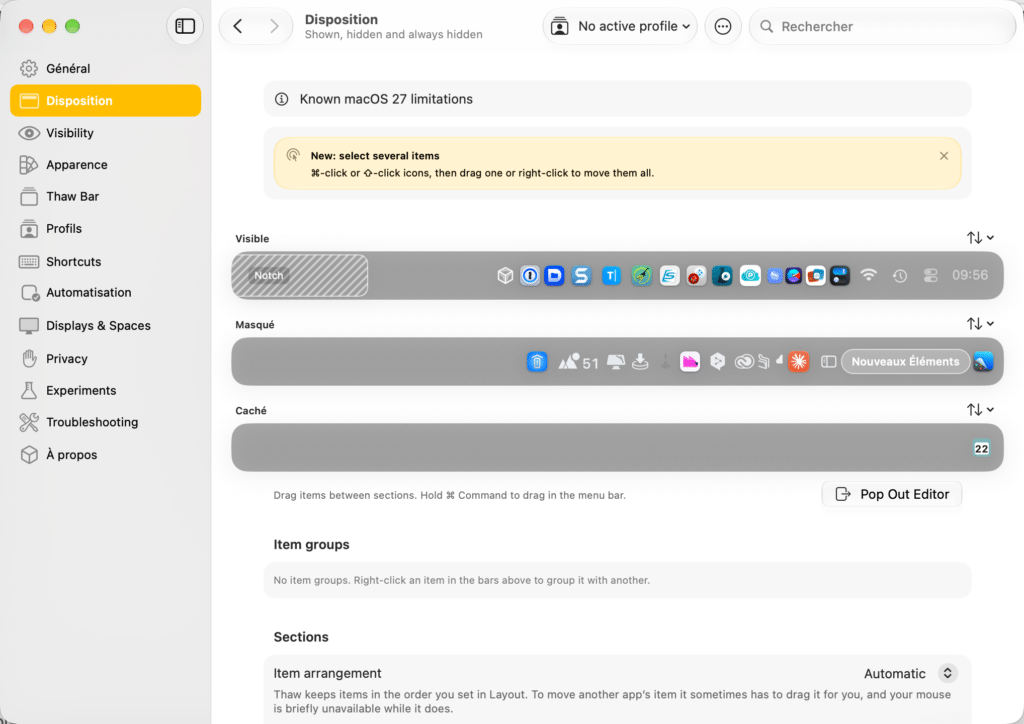
Task: Open the No active profile dropdown
Action: coord(620,26)
